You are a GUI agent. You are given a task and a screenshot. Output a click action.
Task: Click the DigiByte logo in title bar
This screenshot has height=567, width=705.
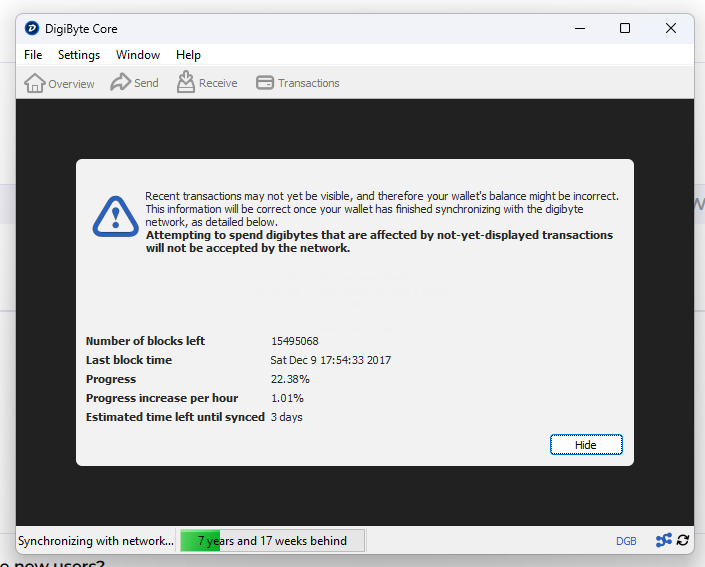click(32, 28)
